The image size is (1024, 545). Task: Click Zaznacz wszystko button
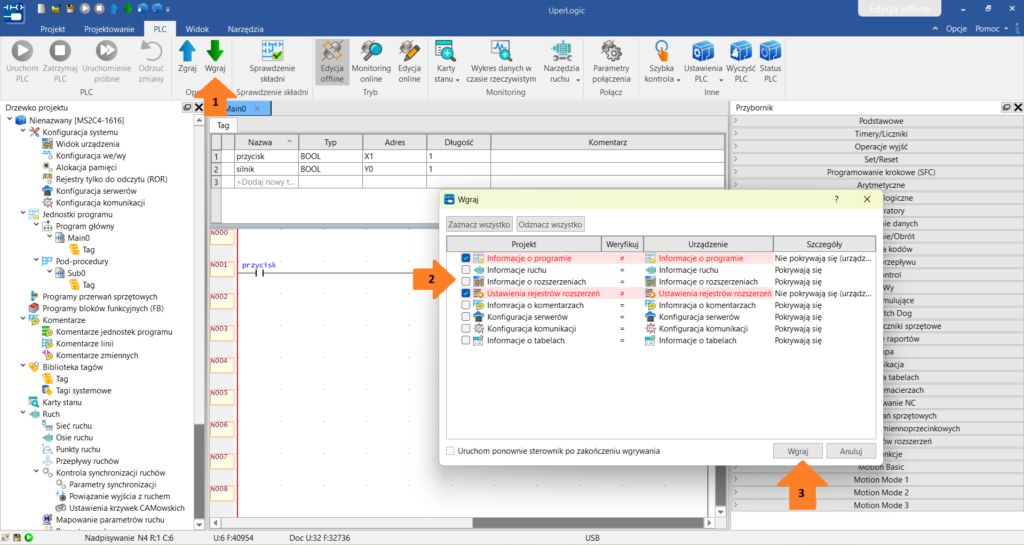[479, 225]
